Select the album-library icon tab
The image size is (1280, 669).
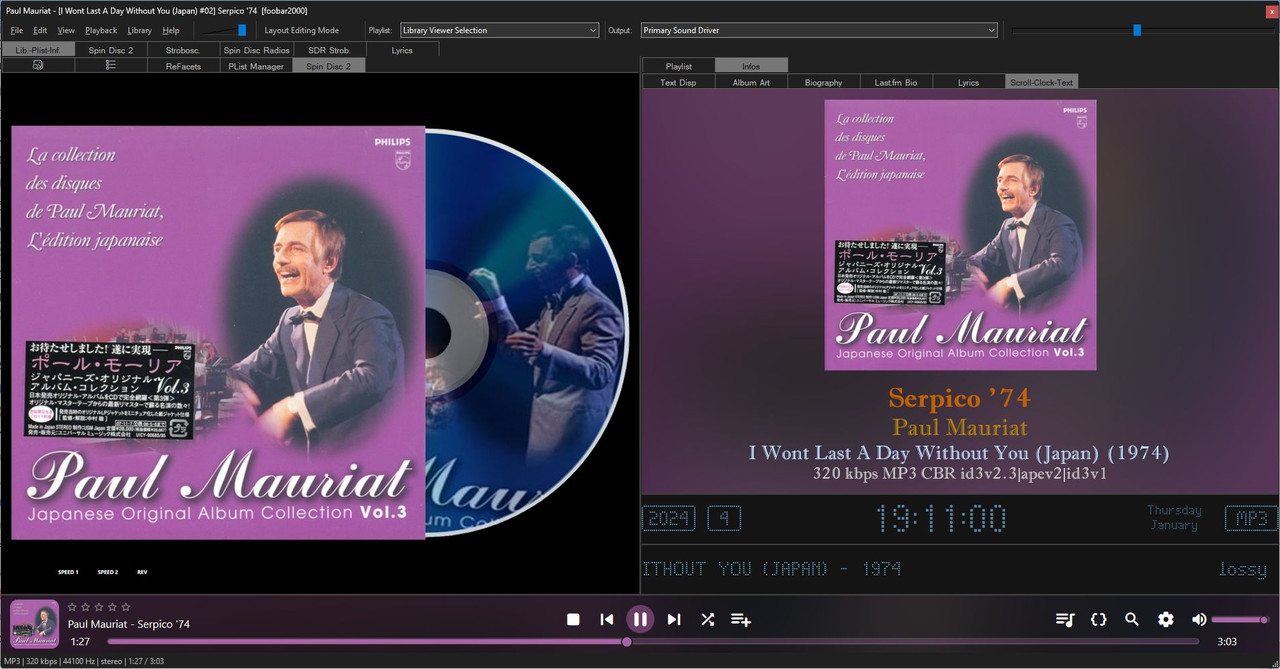point(38,65)
